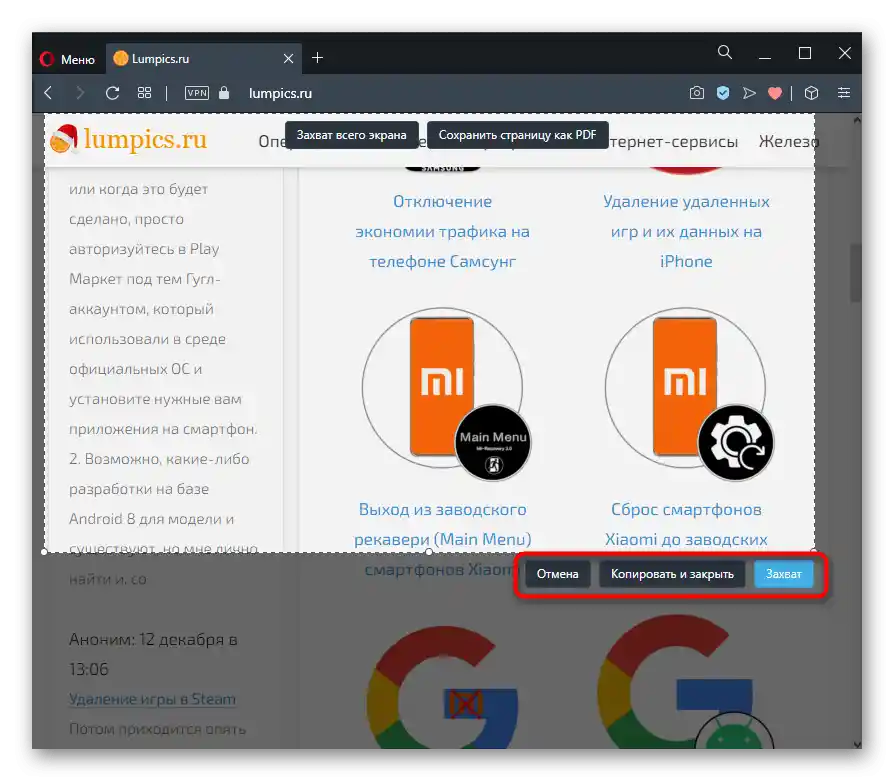Maximize the Opera window
This screenshot has height=781, width=894.
(x=805, y=54)
